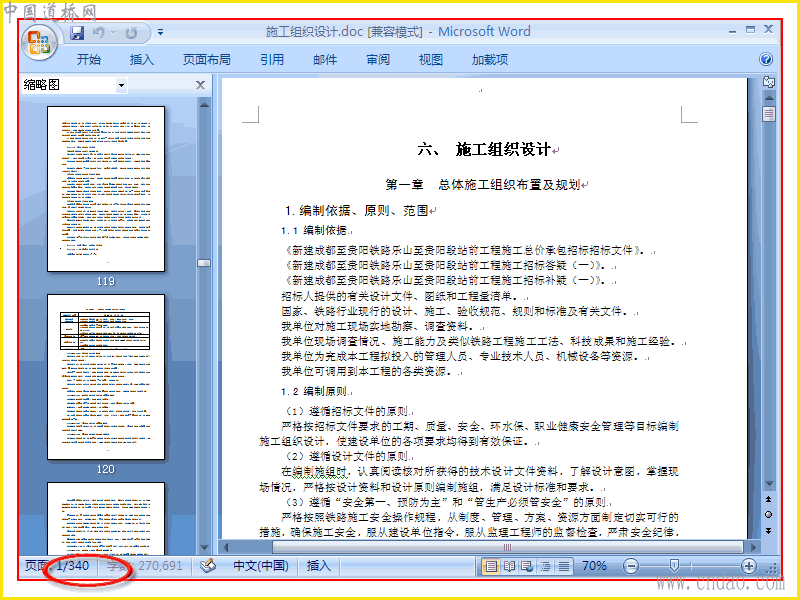Click the Redo icon in quick access toolbar
Viewport: 800px width, 600px height.
click(132, 33)
